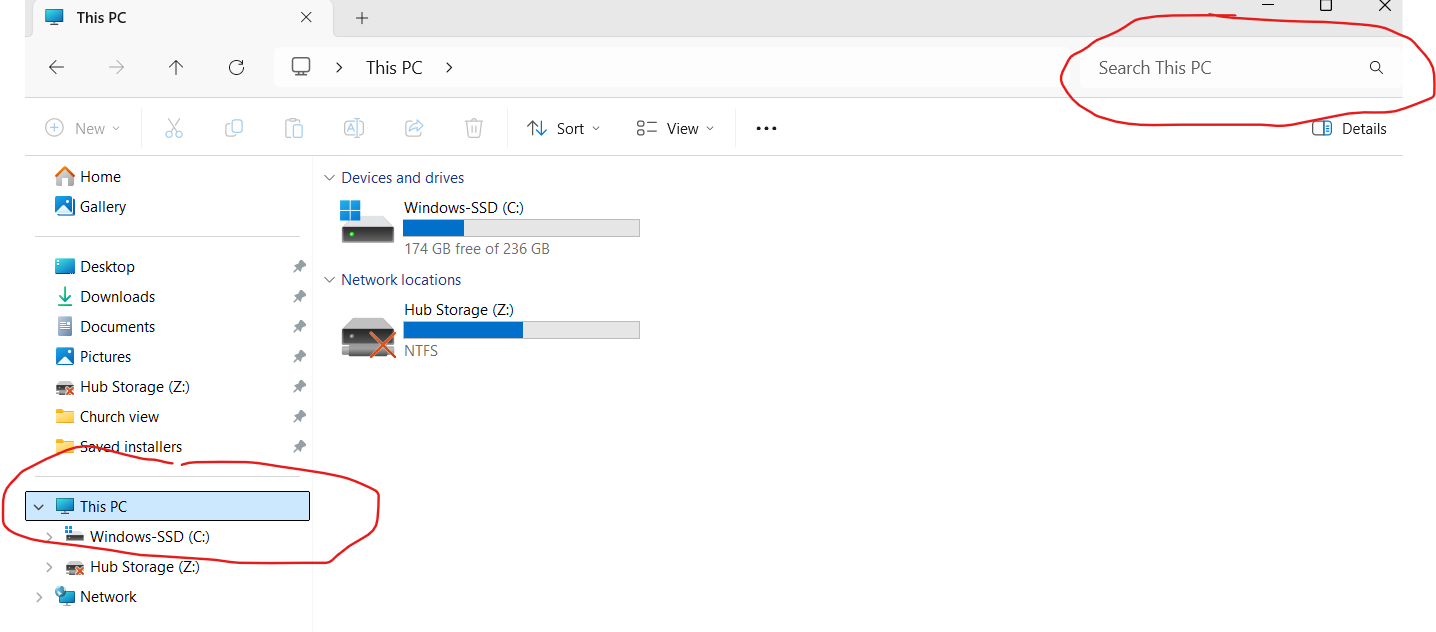Image resolution: width=1436 pixels, height=632 pixels.
Task: Expand the Network tree node chevron
Action: [x=39, y=597]
